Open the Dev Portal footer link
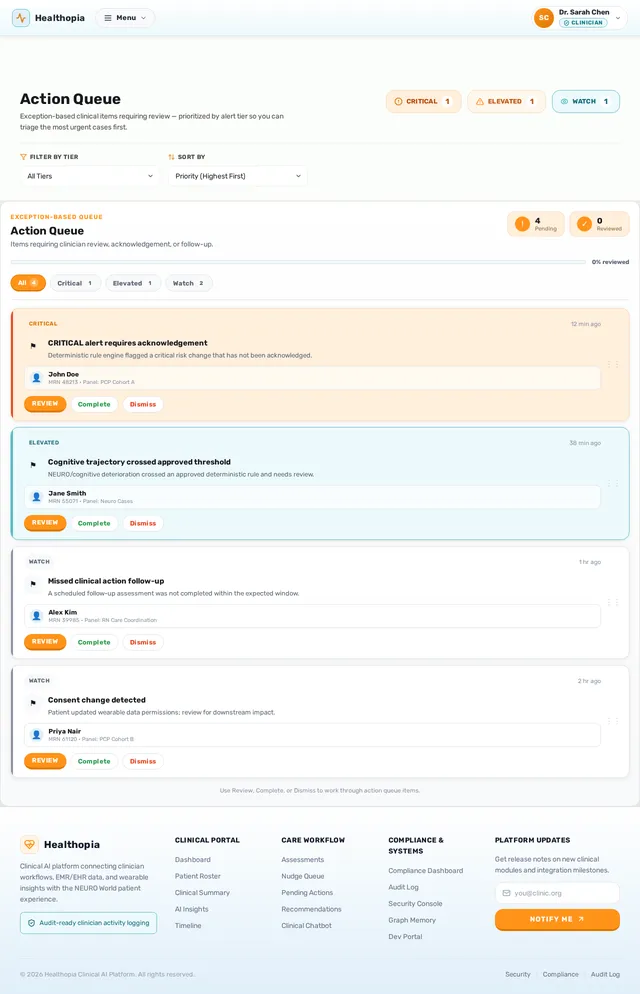 405,937
